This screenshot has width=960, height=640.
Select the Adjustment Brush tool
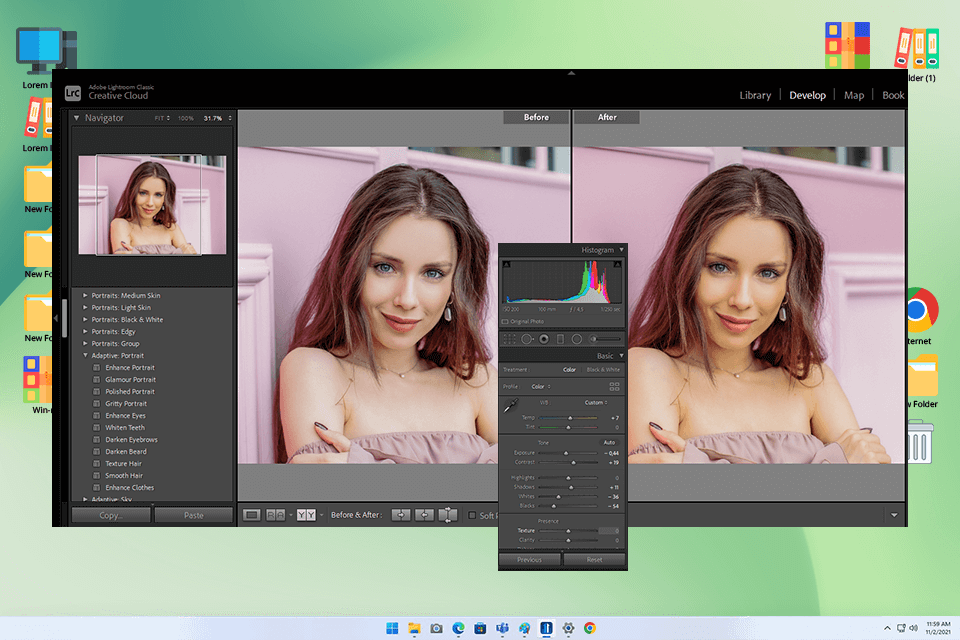[x=606, y=339]
